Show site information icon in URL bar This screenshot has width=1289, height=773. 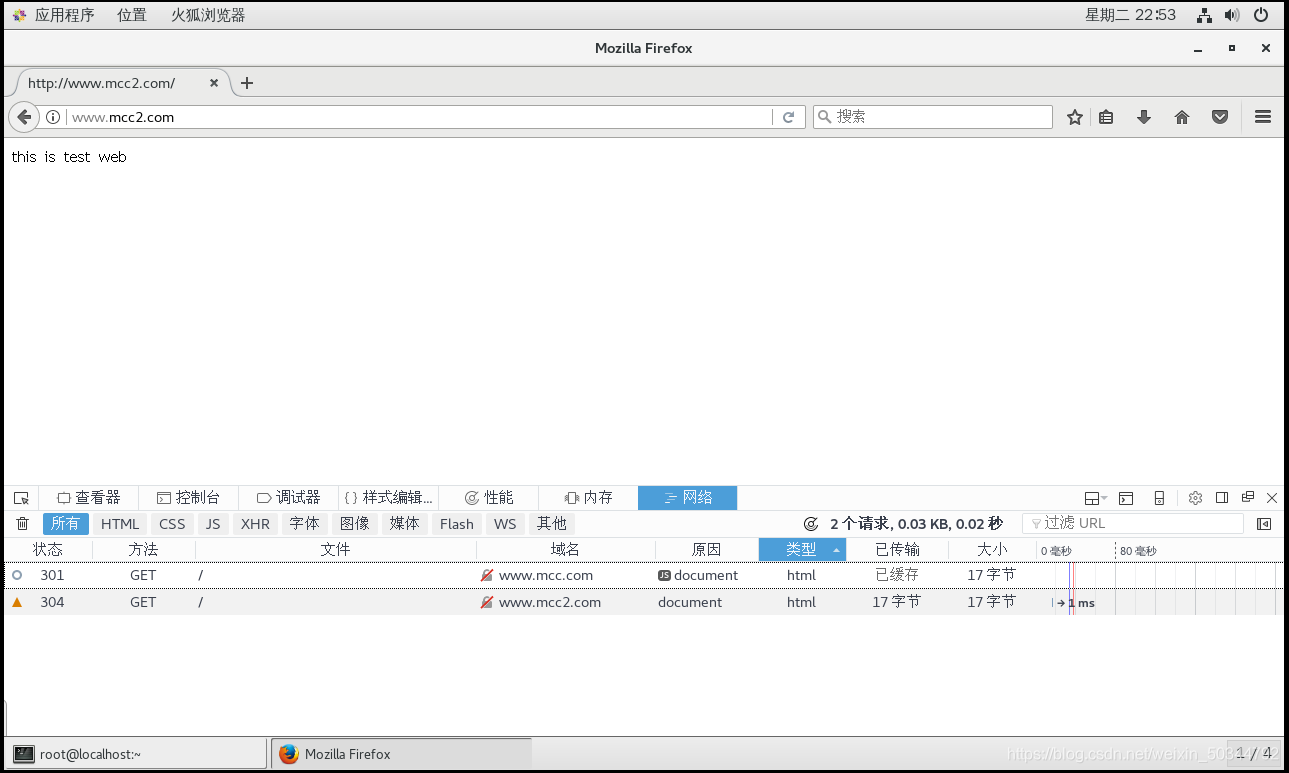click(54, 117)
